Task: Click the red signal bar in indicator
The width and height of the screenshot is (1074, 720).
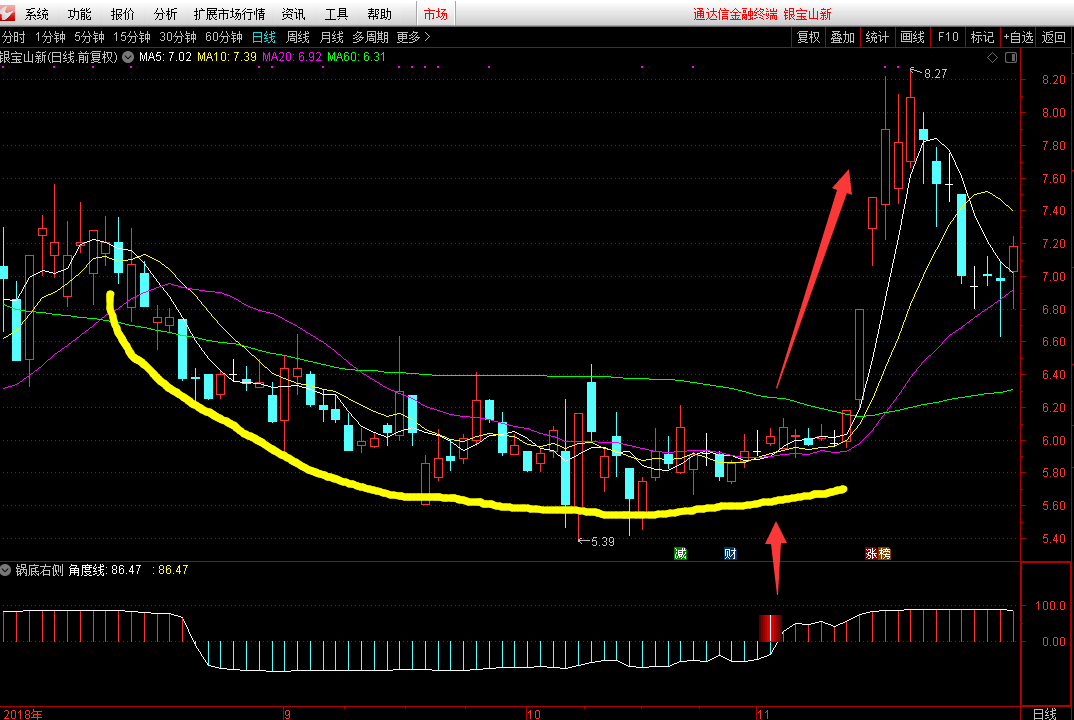Action: coord(771,628)
